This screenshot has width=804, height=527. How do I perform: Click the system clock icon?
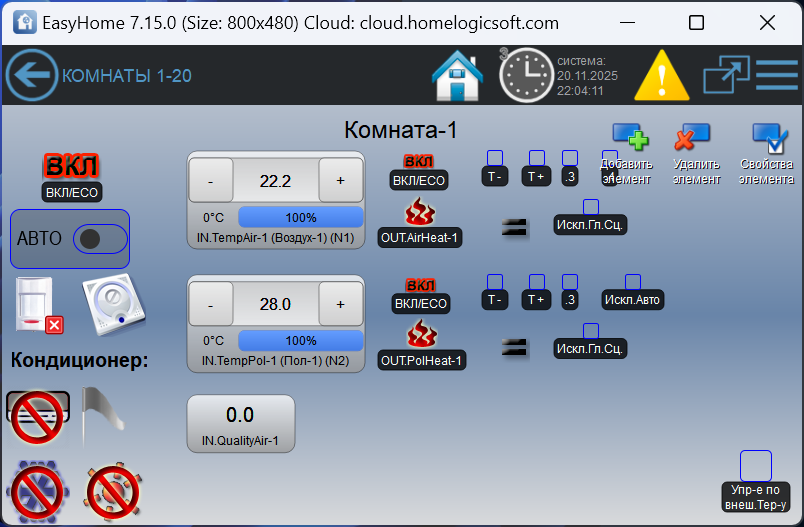[x=525, y=75]
